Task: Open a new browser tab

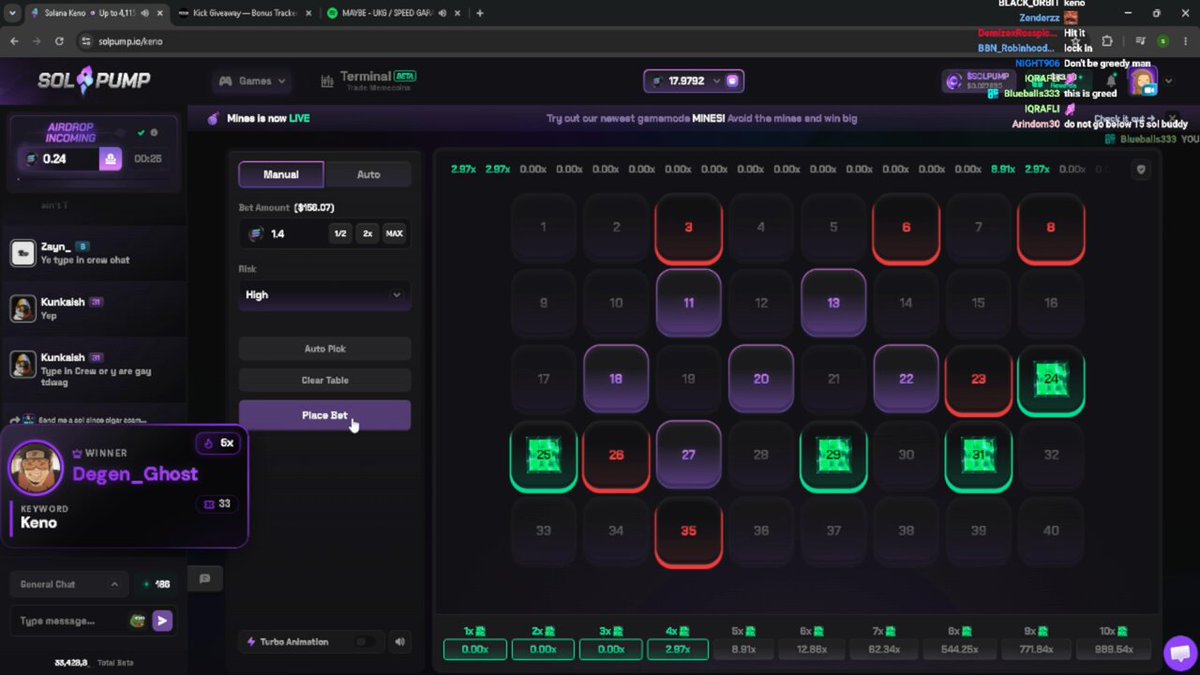Action: 480,13
